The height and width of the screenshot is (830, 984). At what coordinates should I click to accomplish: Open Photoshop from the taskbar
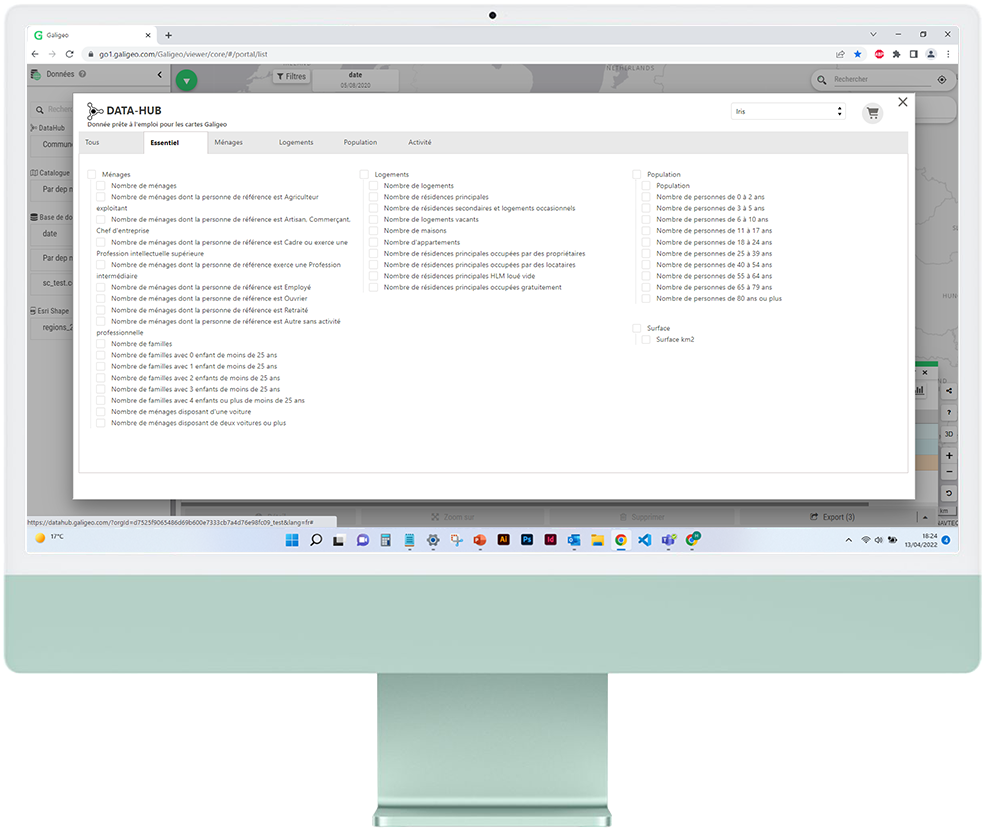pos(527,539)
